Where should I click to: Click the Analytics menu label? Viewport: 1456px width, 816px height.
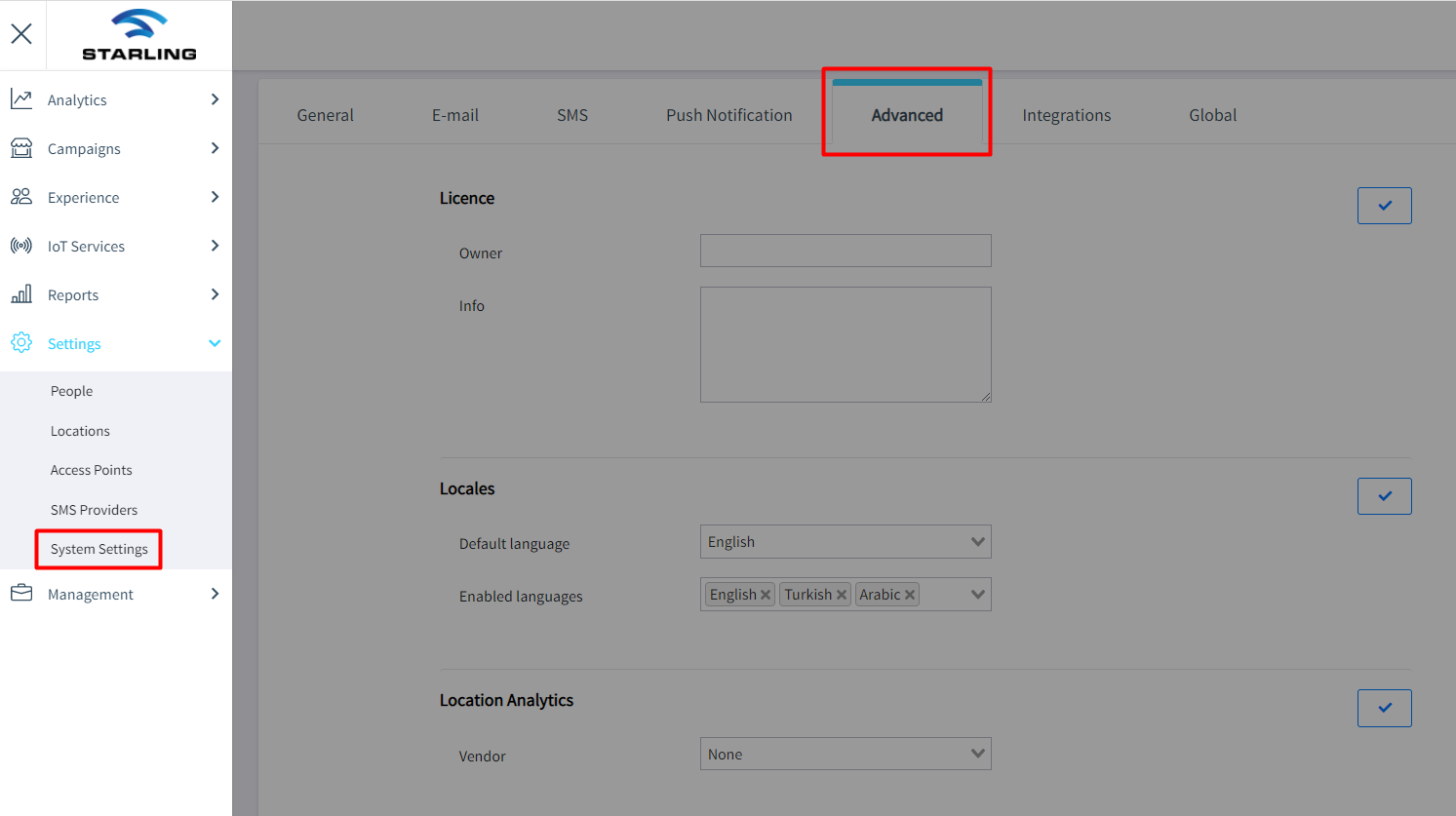[77, 99]
